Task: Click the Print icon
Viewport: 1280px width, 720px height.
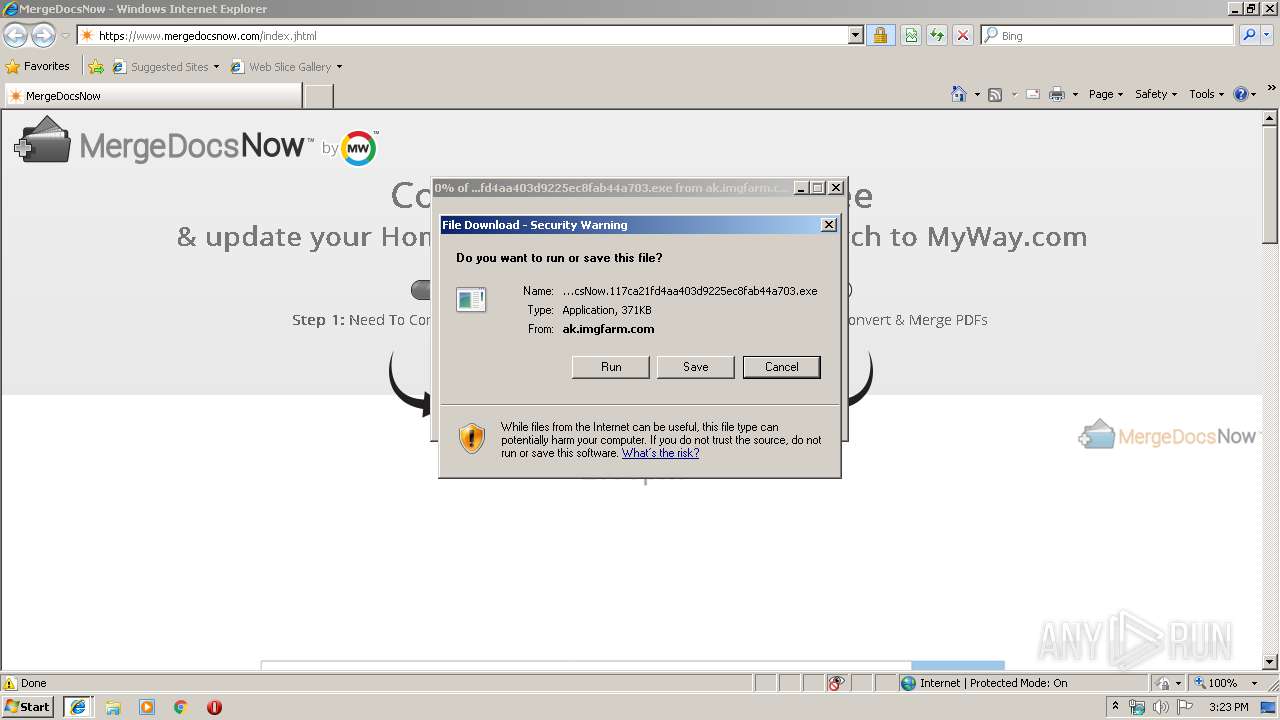Action: click(1057, 94)
